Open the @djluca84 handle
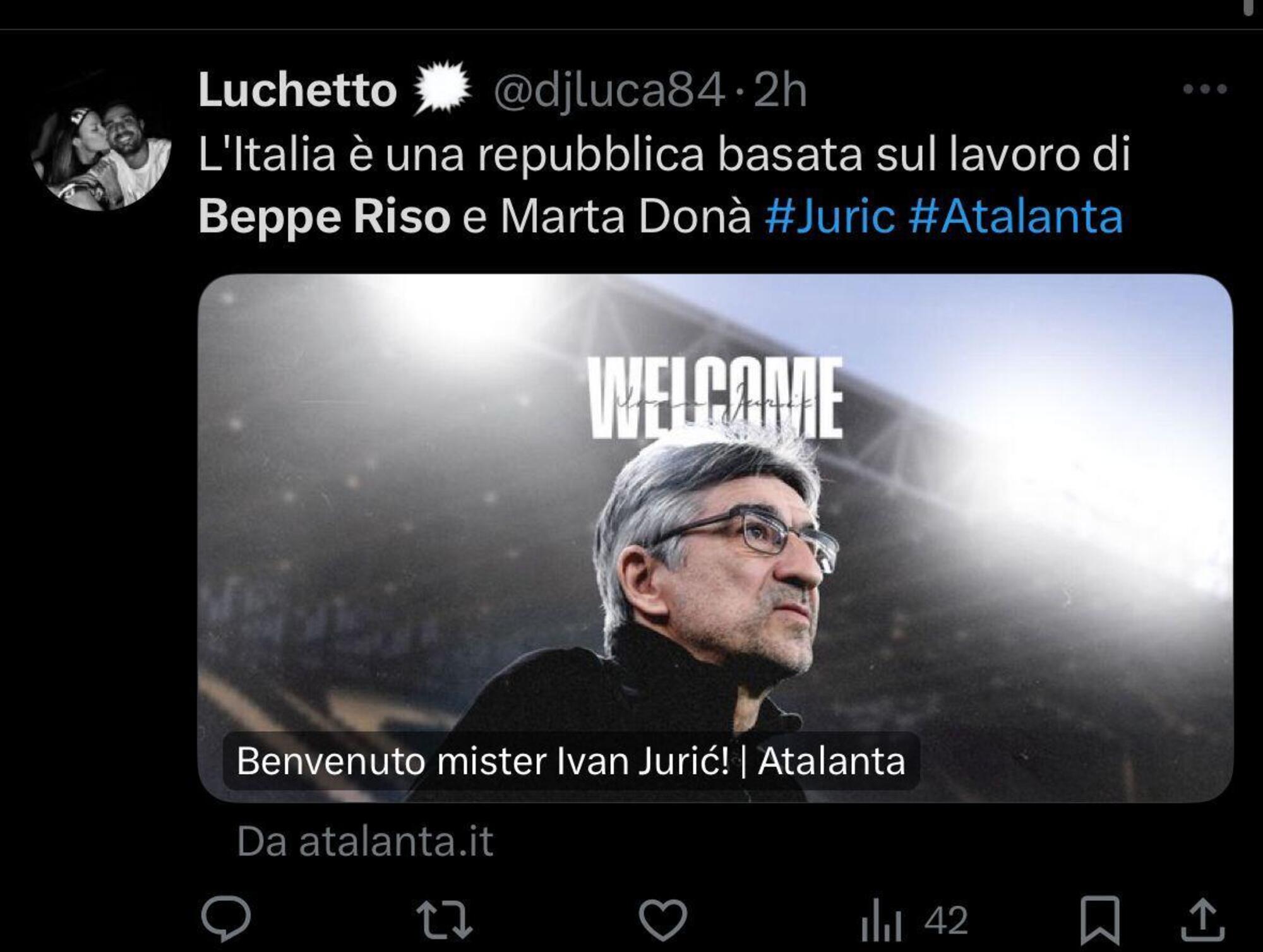1263x952 pixels. click(609, 90)
